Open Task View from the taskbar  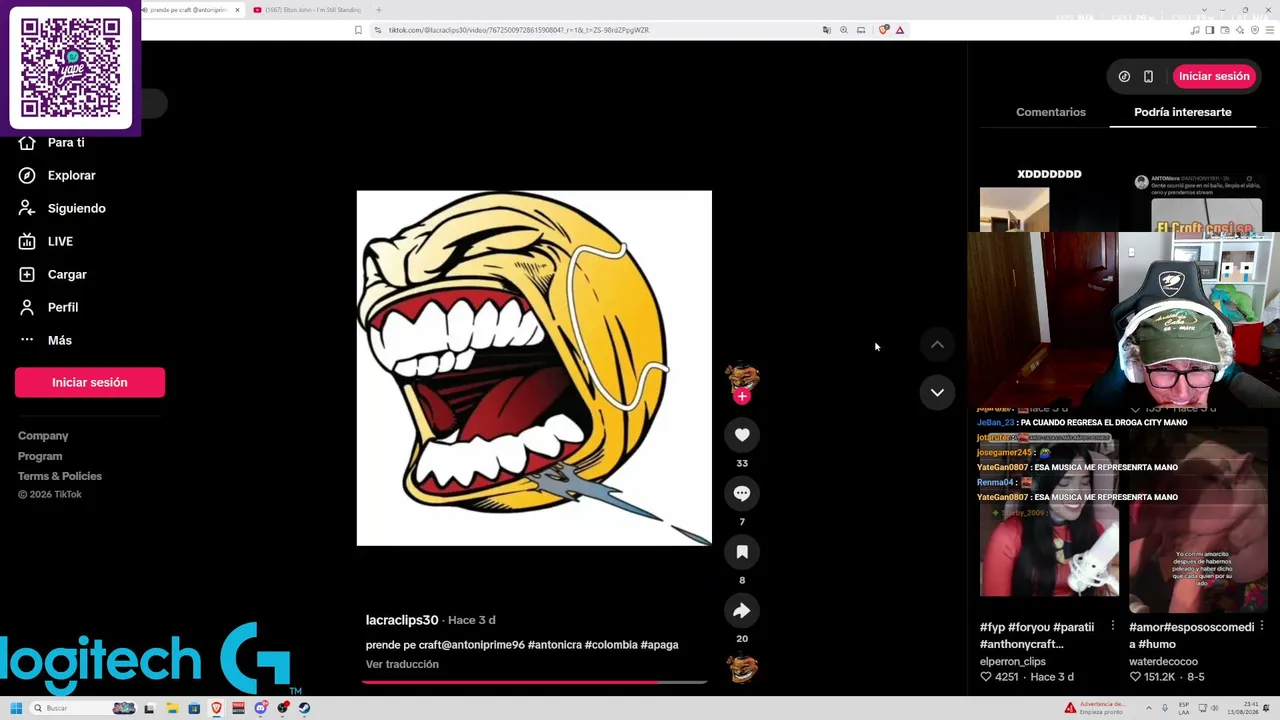[149, 708]
